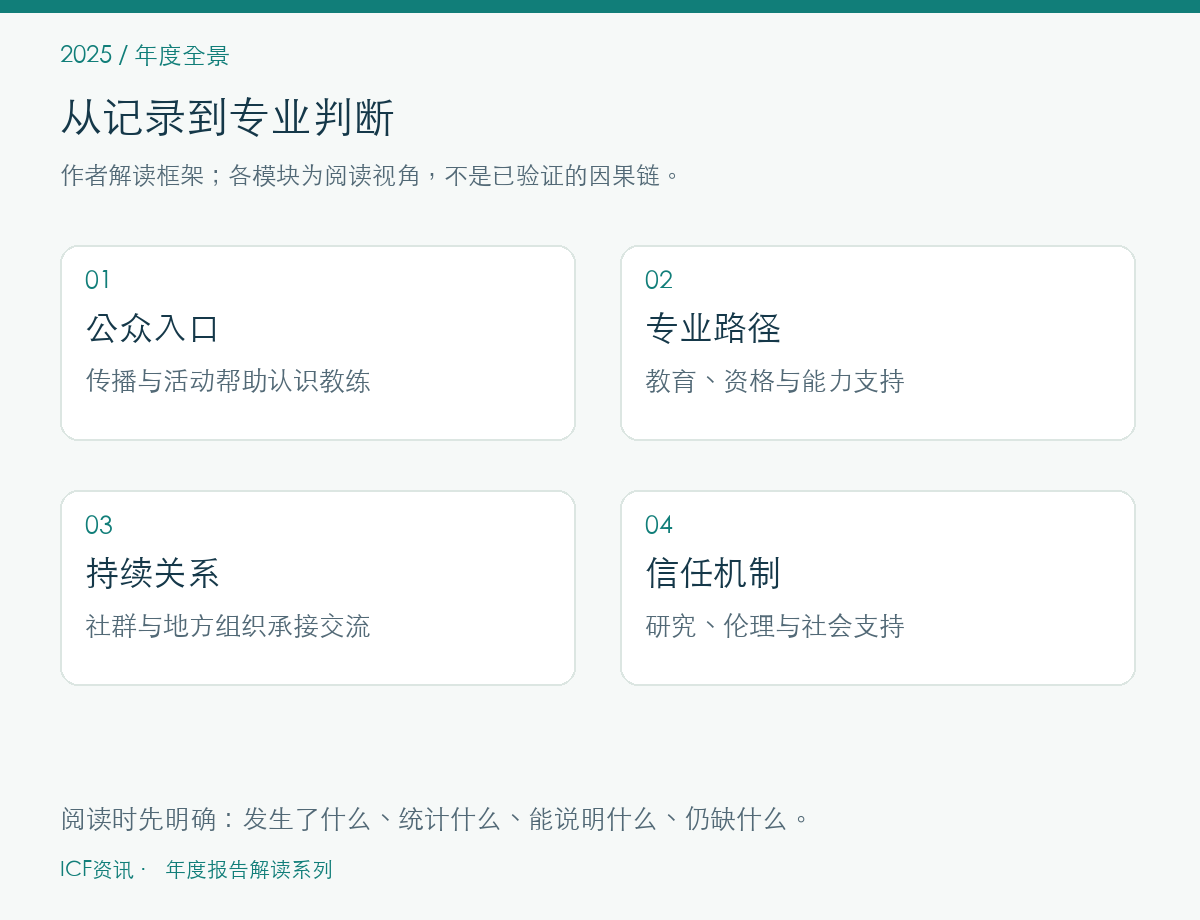Click the reading tip starting with '阅读时先明确'
Screen dimensions: 1200x920
tap(435, 819)
